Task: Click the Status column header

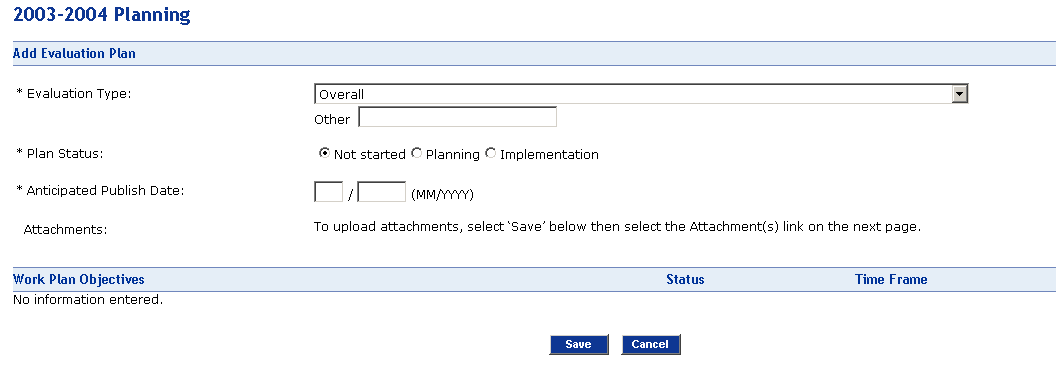Action: coord(685,279)
